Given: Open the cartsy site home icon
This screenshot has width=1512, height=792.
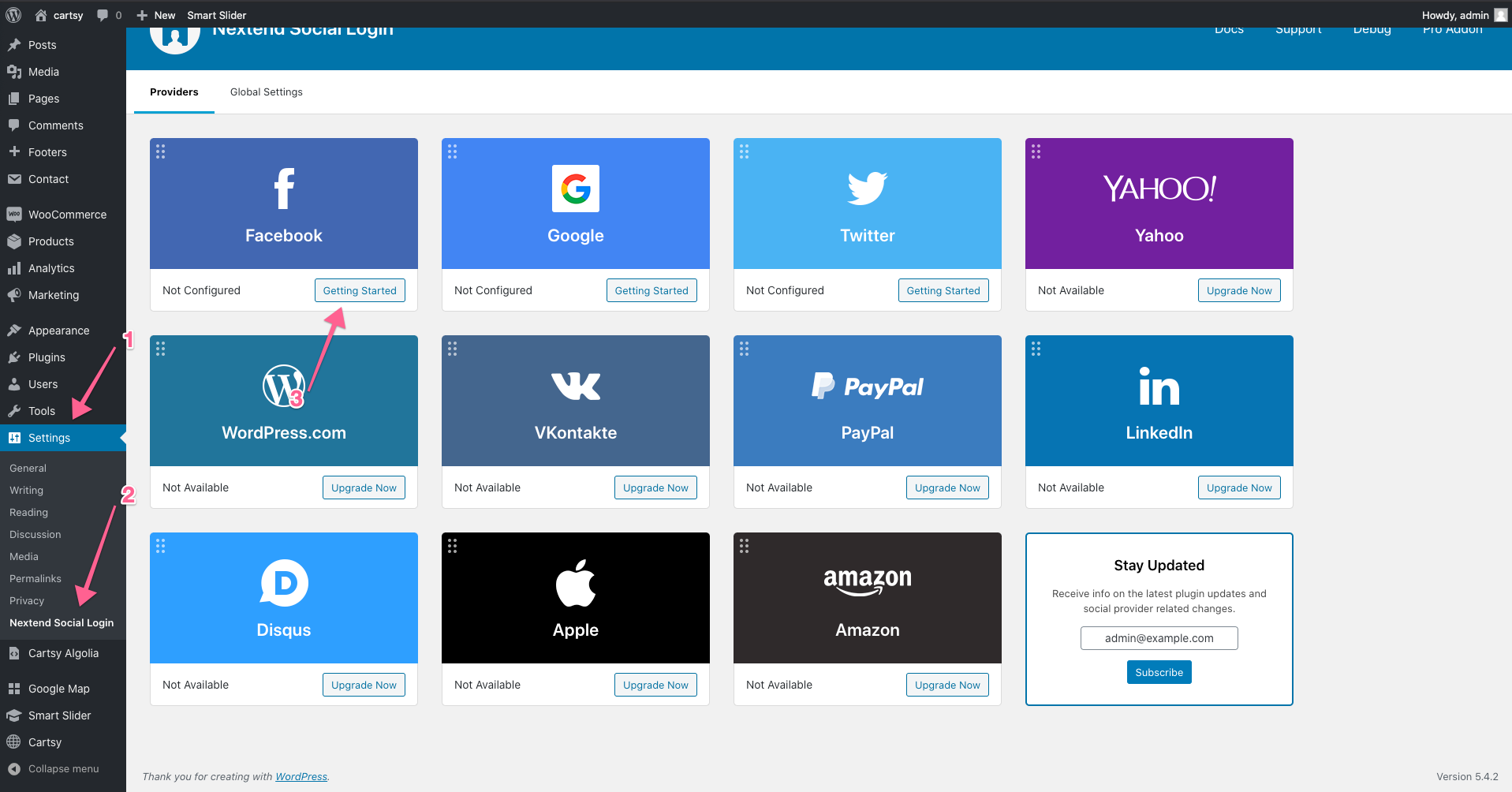Looking at the screenshot, I should click(x=41, y=15).
